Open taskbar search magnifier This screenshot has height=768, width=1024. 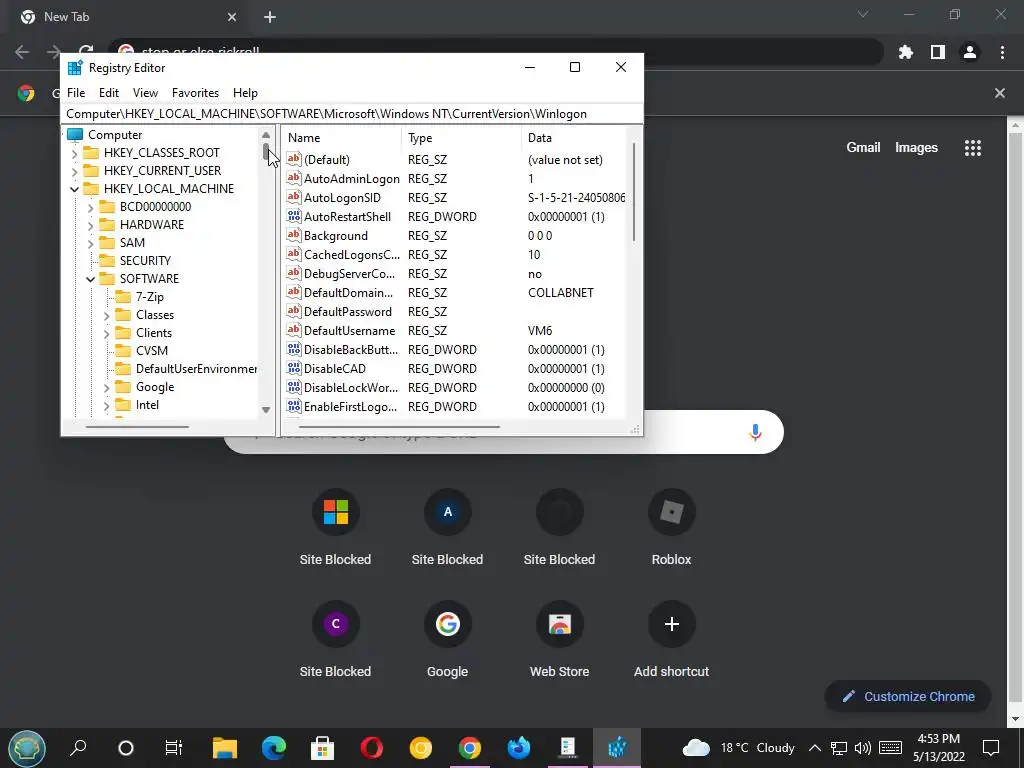78,748
